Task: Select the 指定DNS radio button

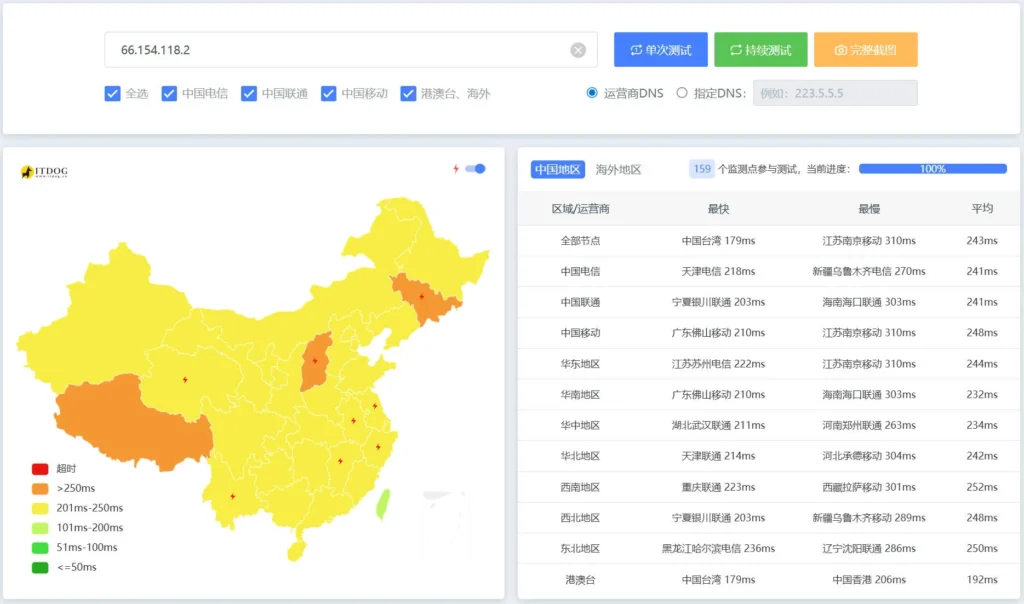Action: click(682, 93)
